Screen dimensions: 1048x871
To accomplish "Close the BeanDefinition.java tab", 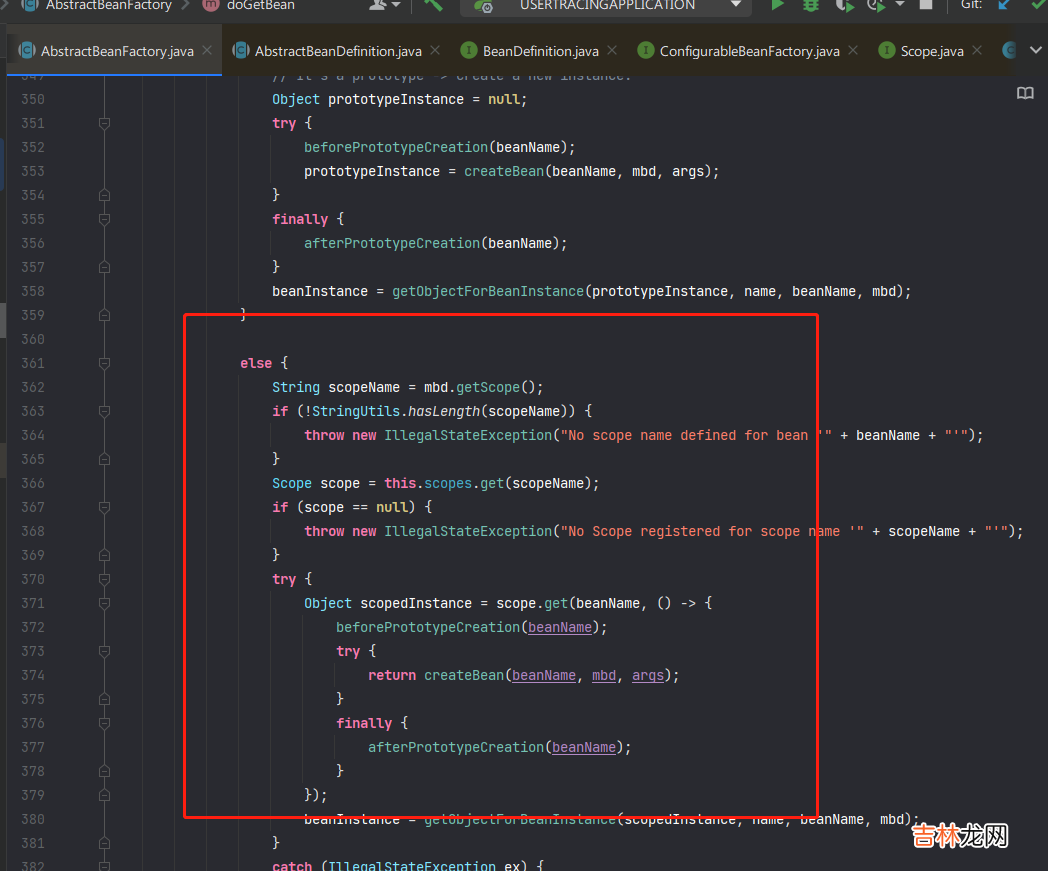I will tap(612, 50).
